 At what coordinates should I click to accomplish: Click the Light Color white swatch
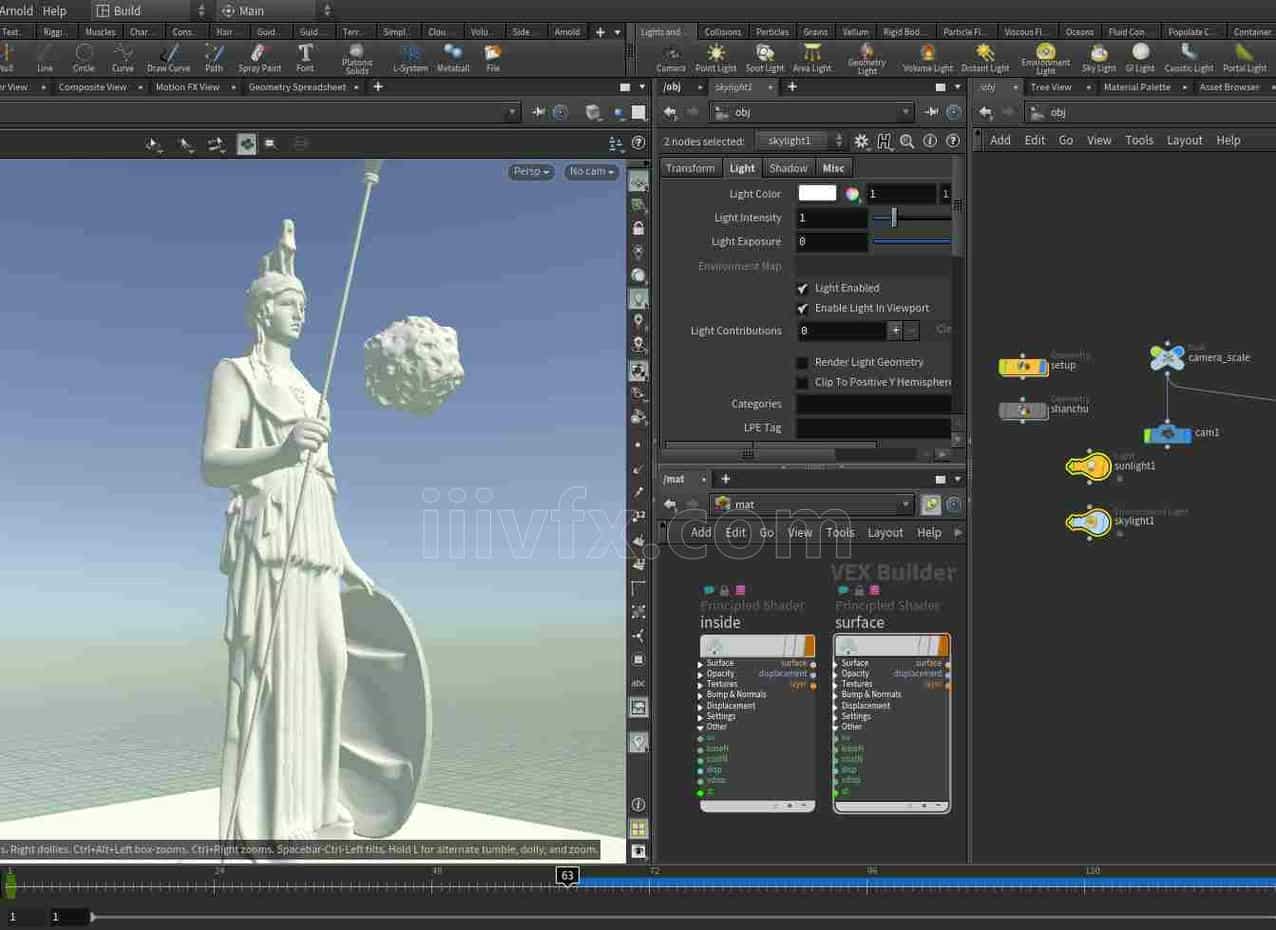(x=817, y=194)
